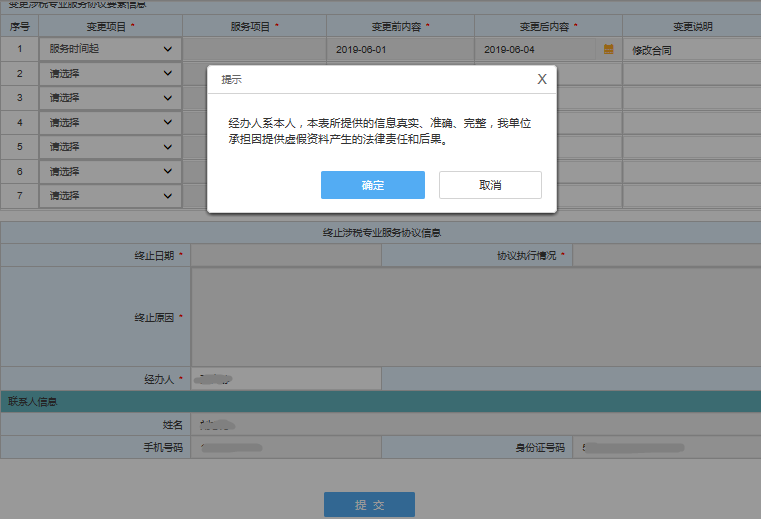Click the 变更说明 field containing 修改合同
761x519 pixels.
[x=690, y=49]
